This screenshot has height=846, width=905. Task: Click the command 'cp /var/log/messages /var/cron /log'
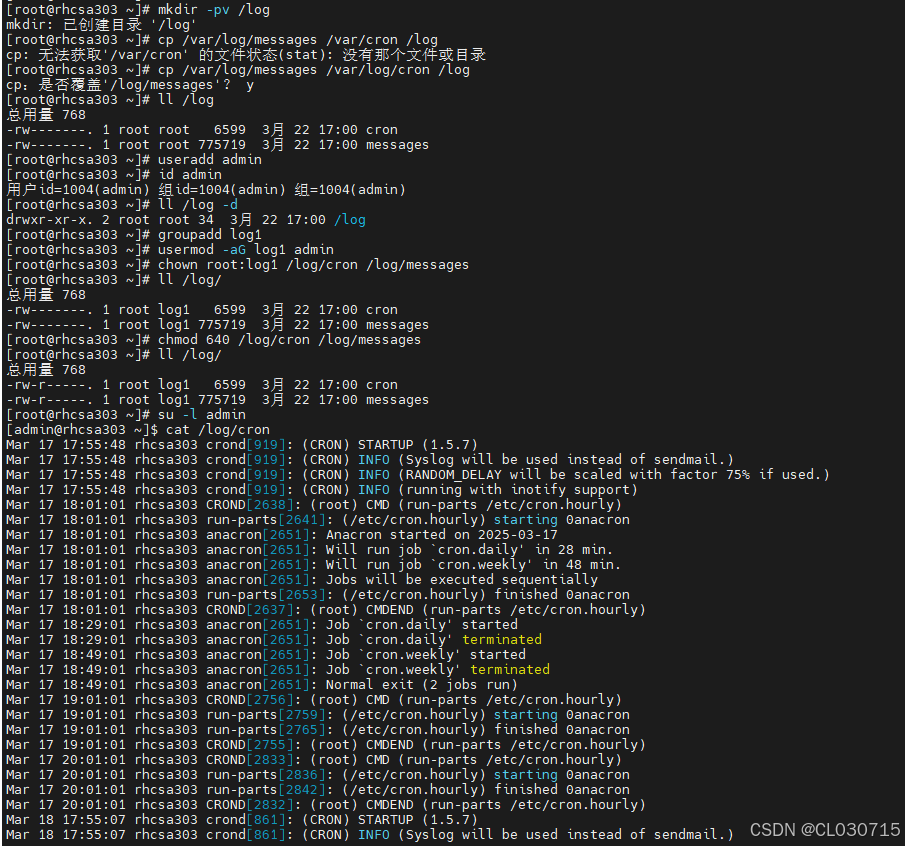(222, 40)
